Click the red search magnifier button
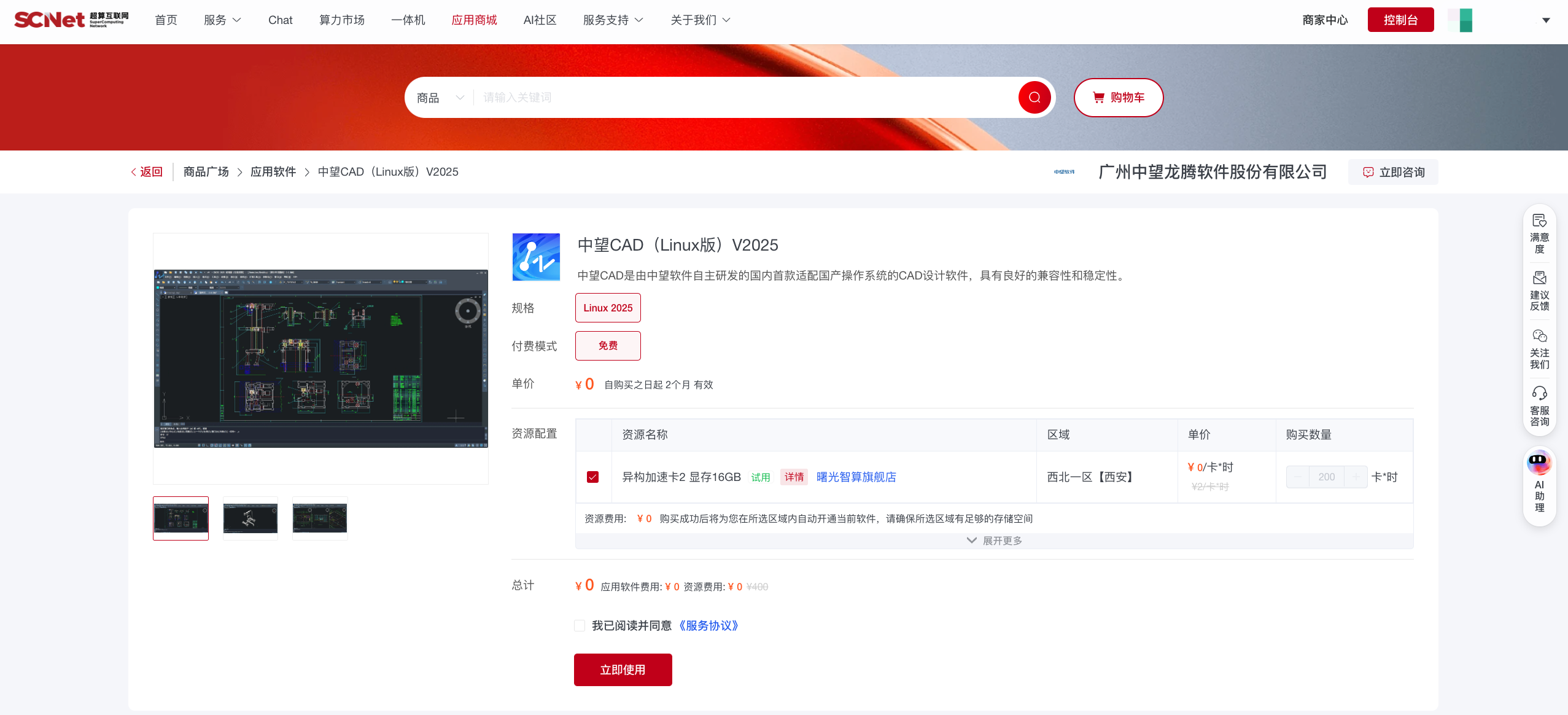The height and width of the screenshot is (715, 1568). pyautogui.click(x=1034, y=97)
